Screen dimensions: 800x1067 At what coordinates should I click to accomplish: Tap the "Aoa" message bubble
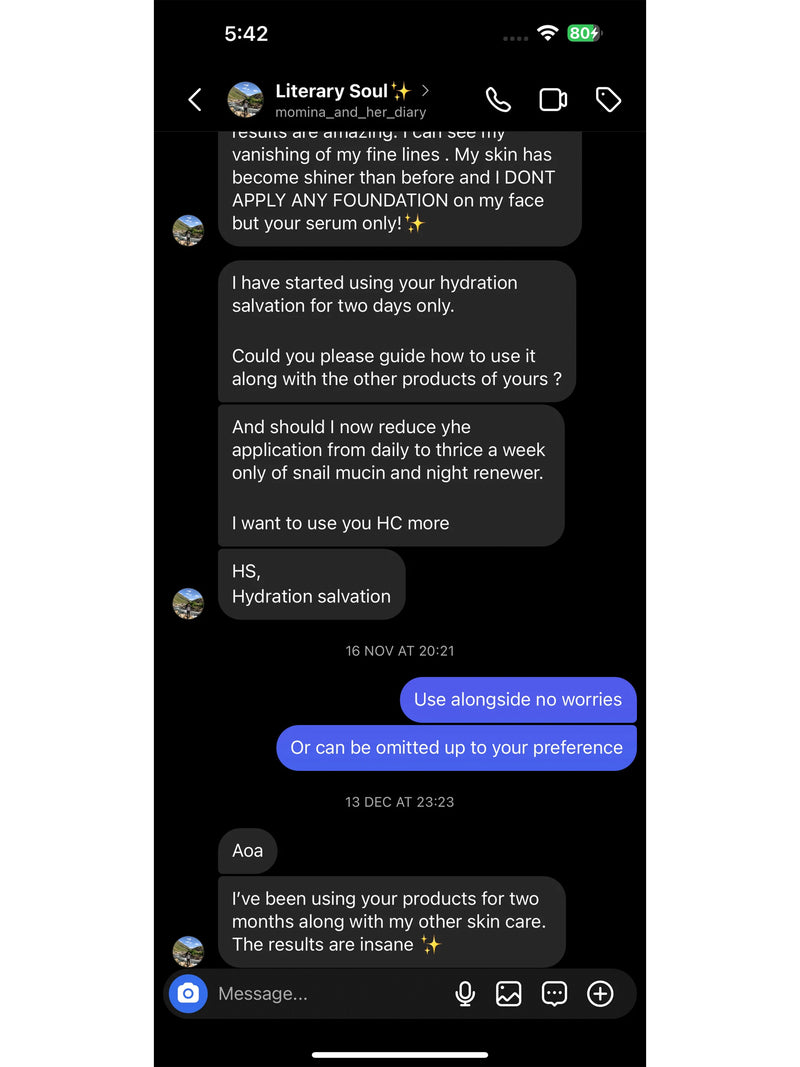point(247,851)
